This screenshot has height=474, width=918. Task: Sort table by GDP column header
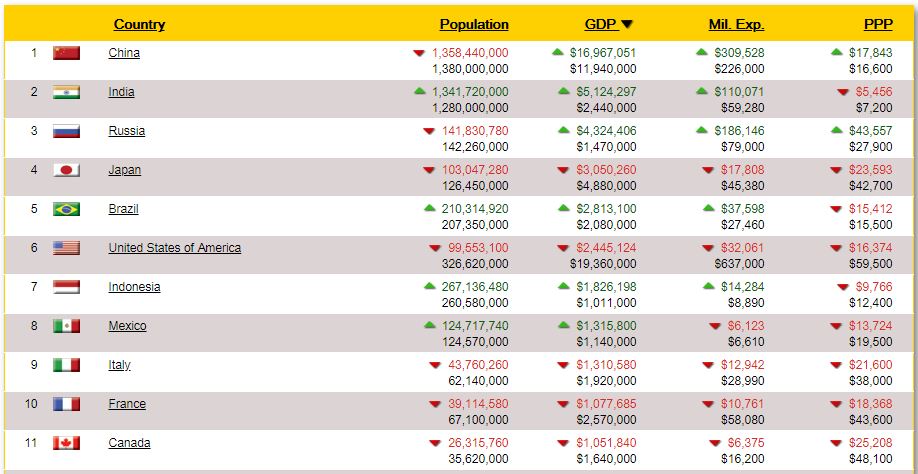point(600,24)
